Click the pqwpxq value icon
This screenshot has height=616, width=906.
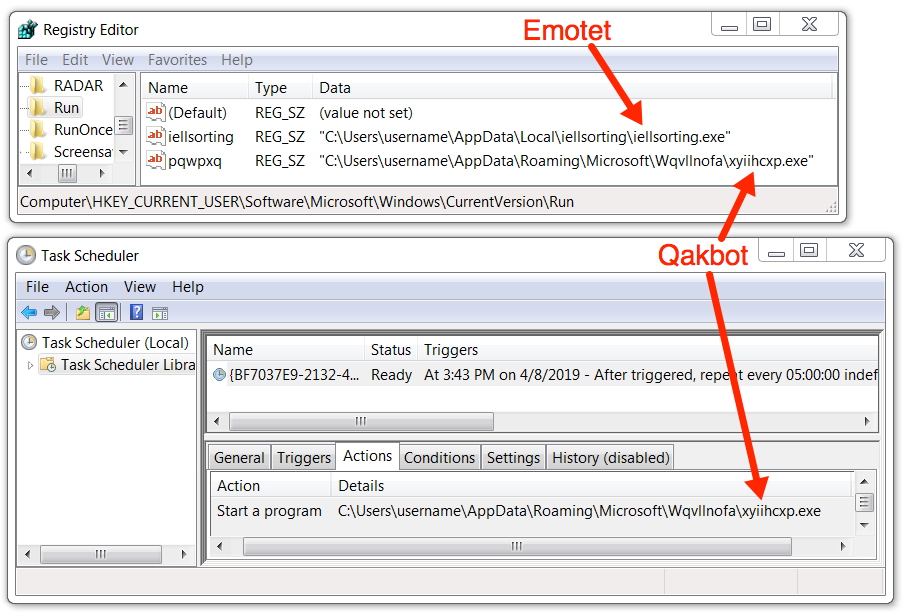(155, 160)
